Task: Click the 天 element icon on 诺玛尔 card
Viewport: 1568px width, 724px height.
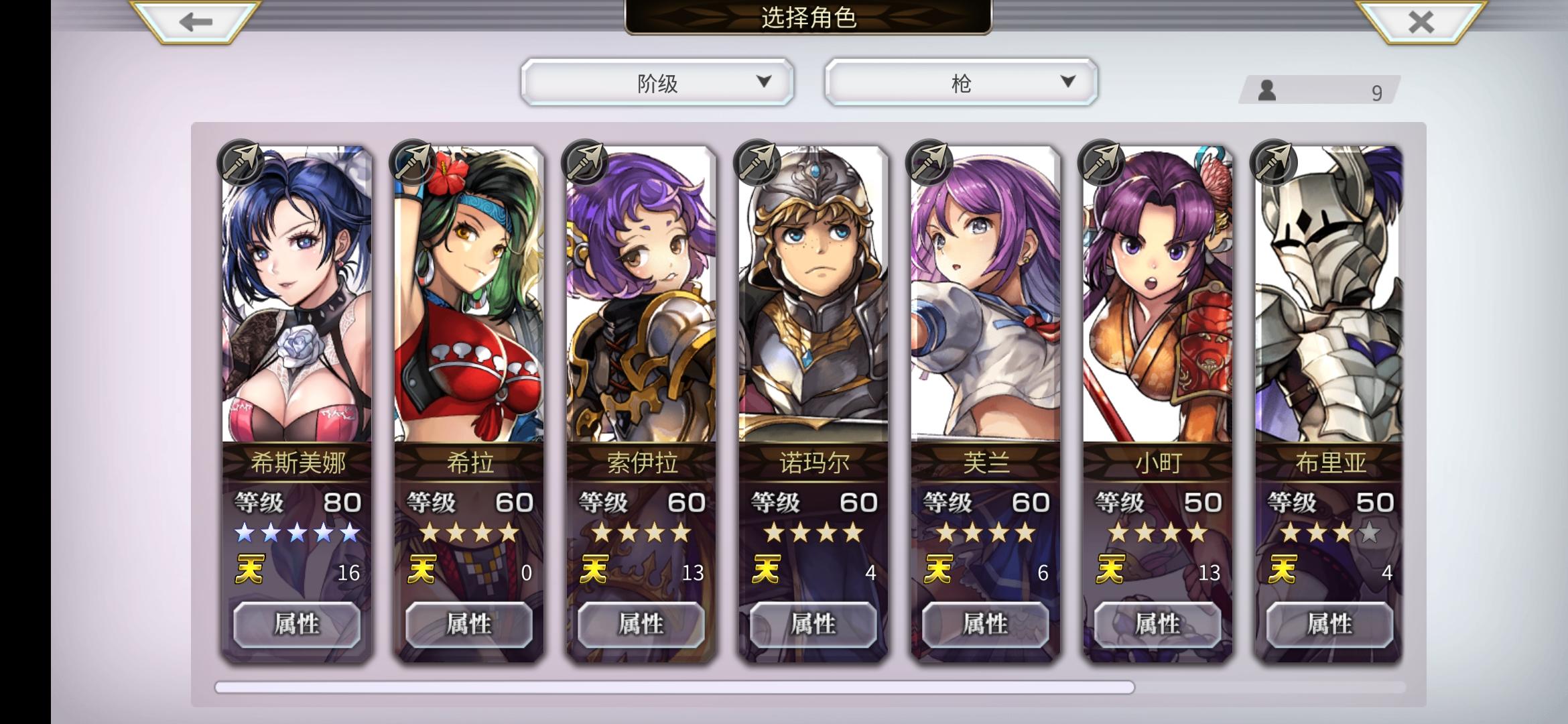Action: click(x=766, y=570)
